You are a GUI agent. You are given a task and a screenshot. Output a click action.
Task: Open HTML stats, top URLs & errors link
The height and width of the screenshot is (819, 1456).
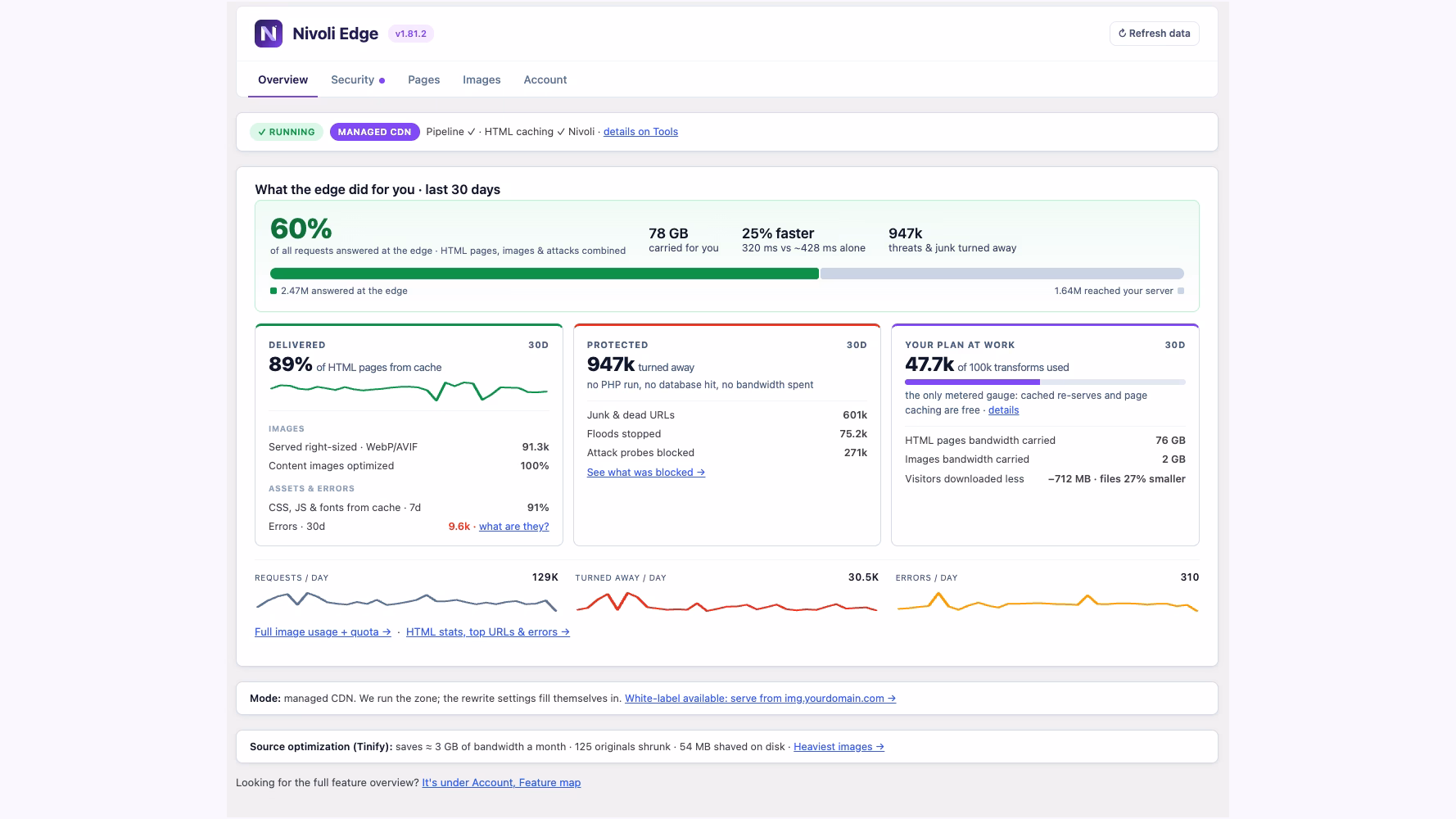click(488, 632)
